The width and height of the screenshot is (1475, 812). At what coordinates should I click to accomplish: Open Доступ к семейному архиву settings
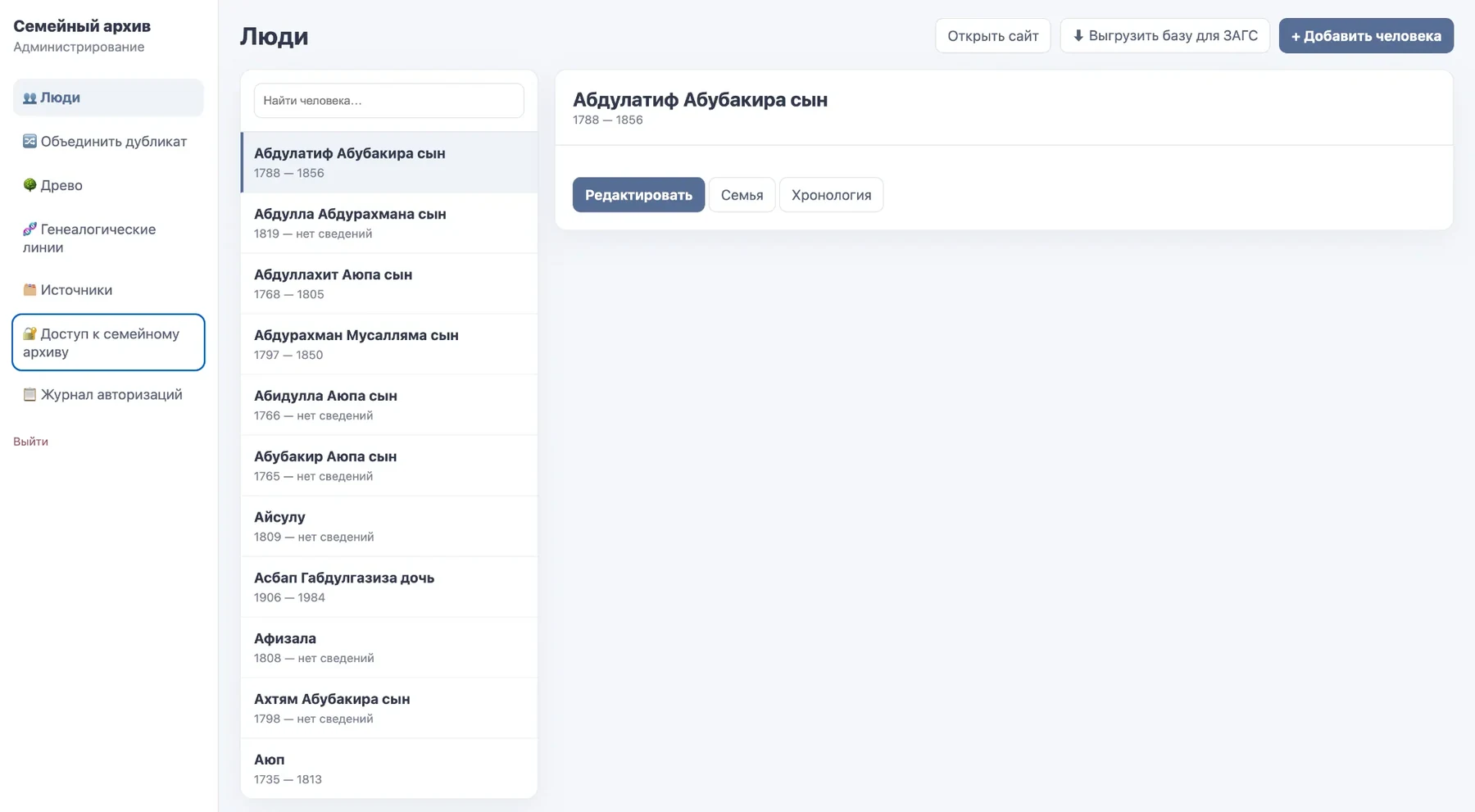pos(108,342)
